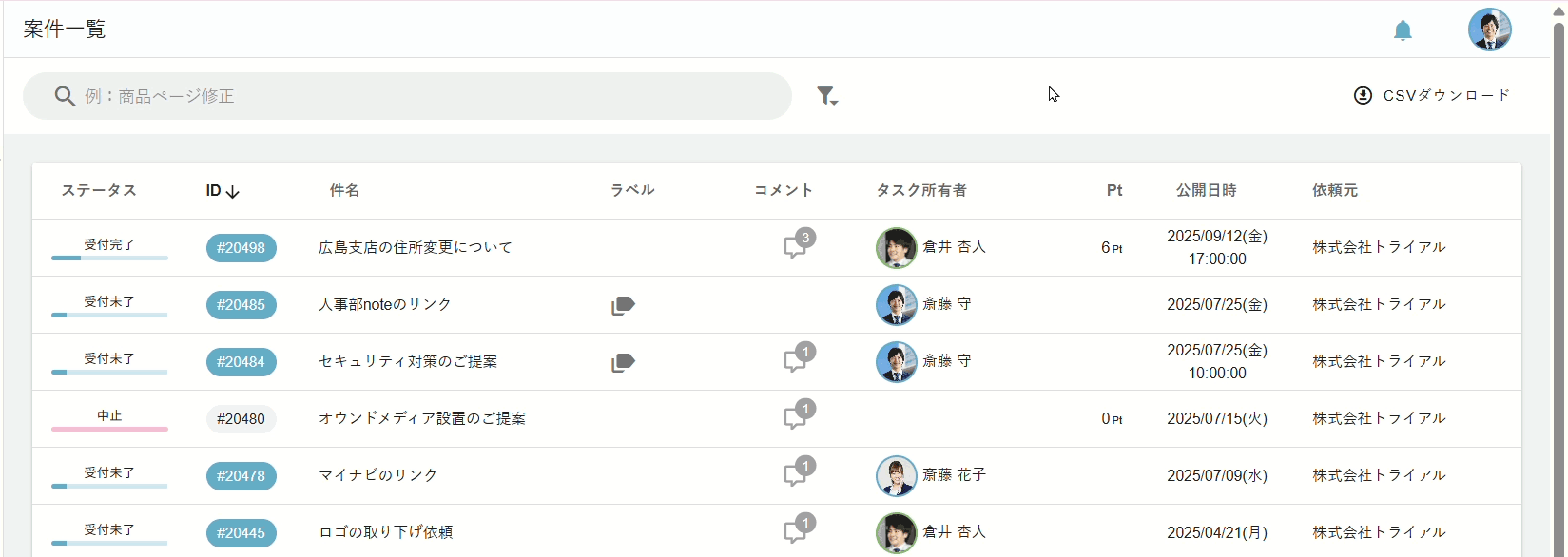Open comments for オウンドメディア設置のご提案

pos(794,418)
